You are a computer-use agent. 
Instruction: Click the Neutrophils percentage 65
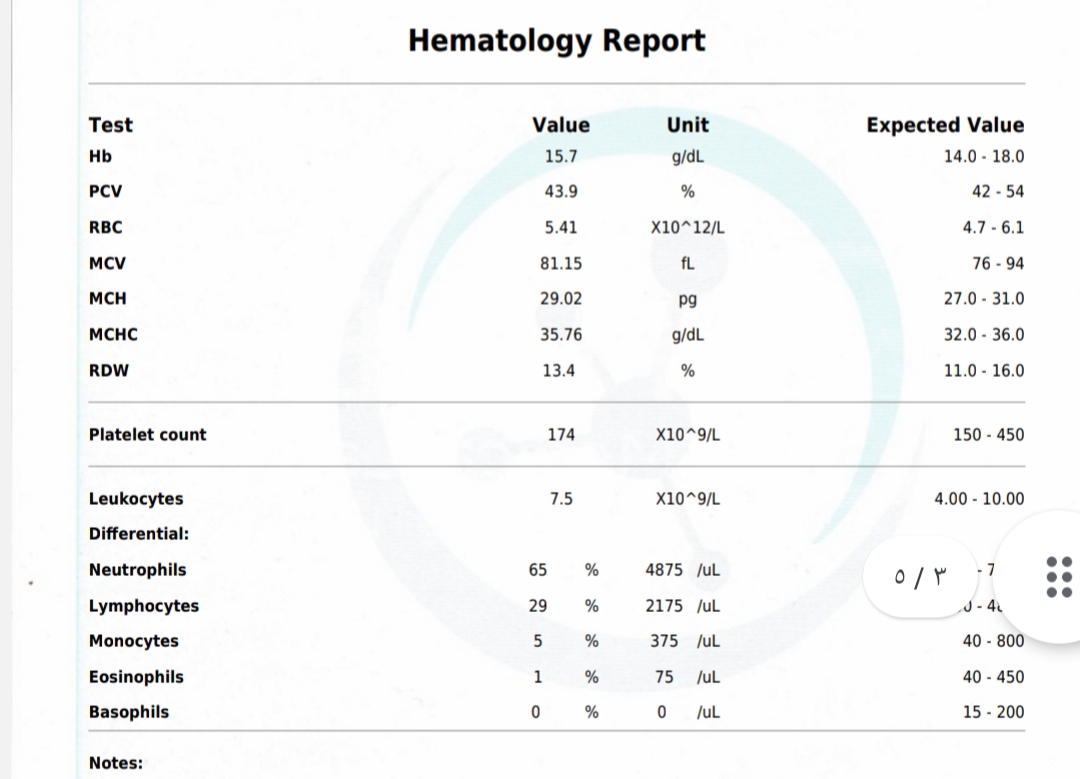pyautogui.click(x=538, y=570)
